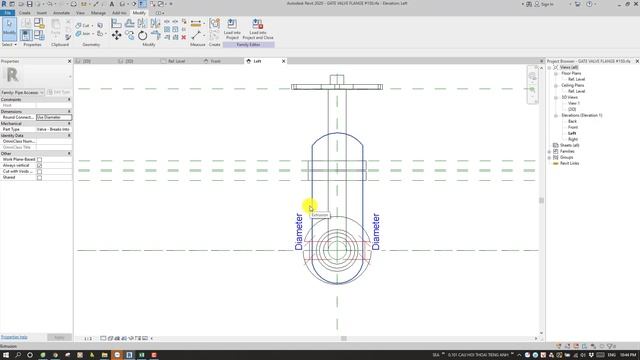The height and width of the screenshot is (360, 640).
Task: Toggle the Shared checkbox
Action: 39,178
